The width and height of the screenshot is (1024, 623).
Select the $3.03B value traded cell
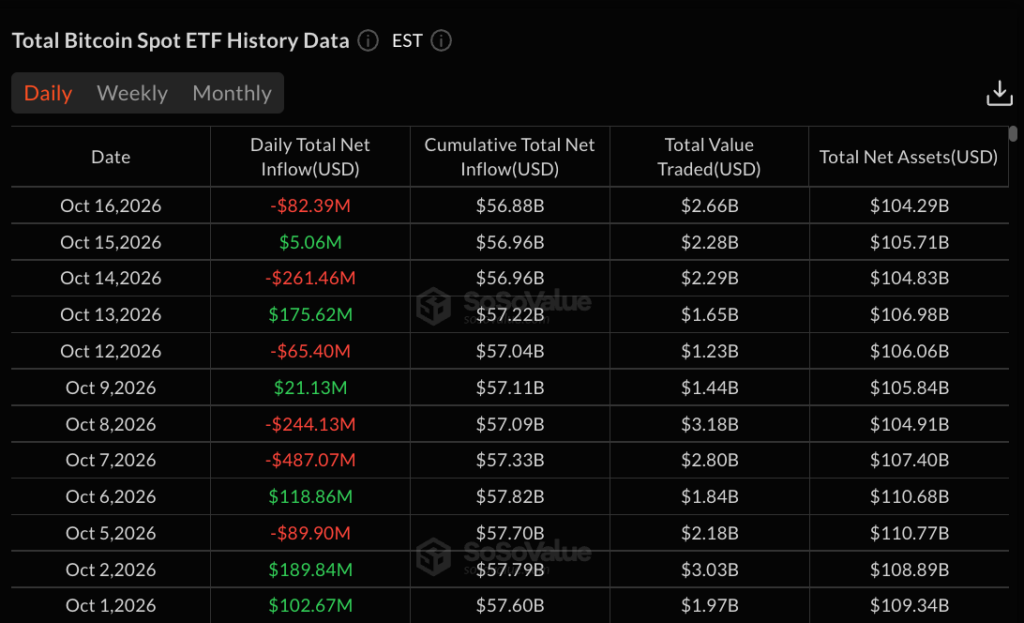tap(710, 570)
